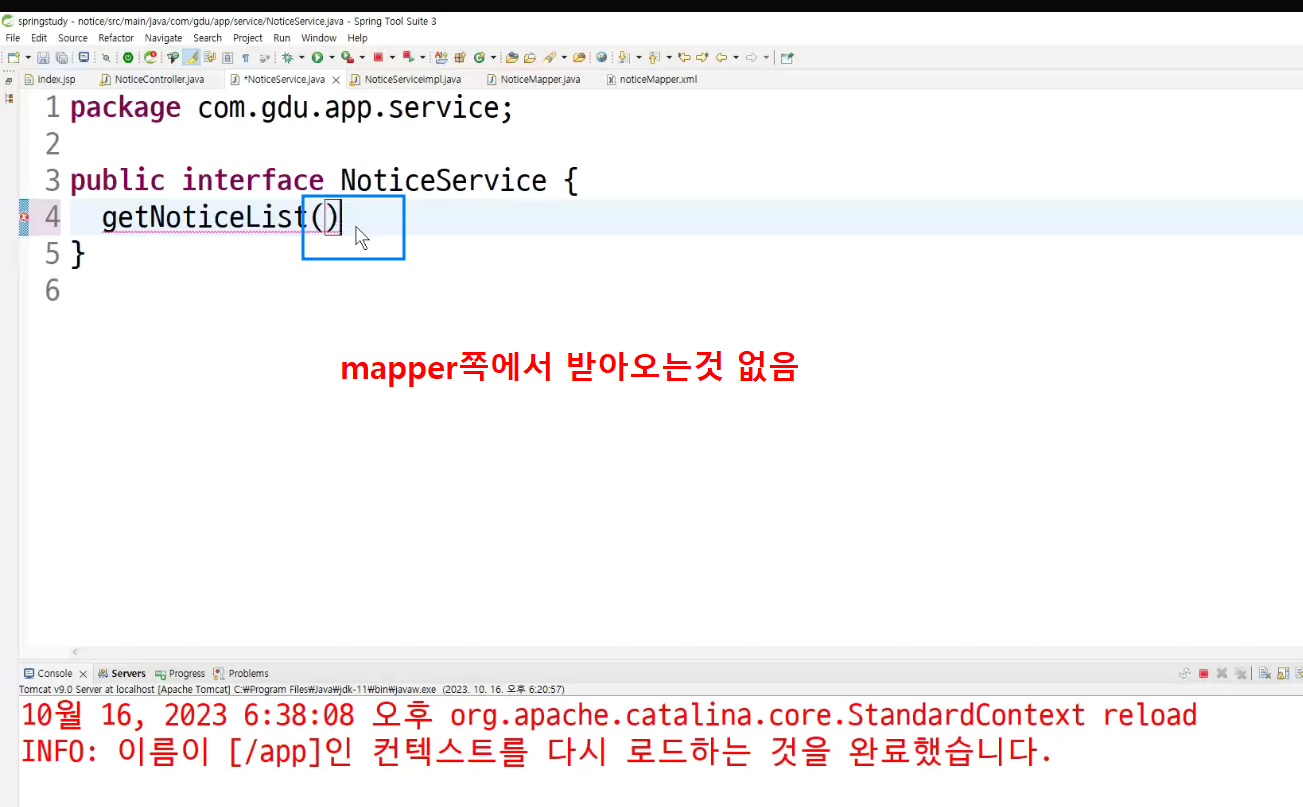Open the Debug dropdown arrow

[x=302, y=58]
